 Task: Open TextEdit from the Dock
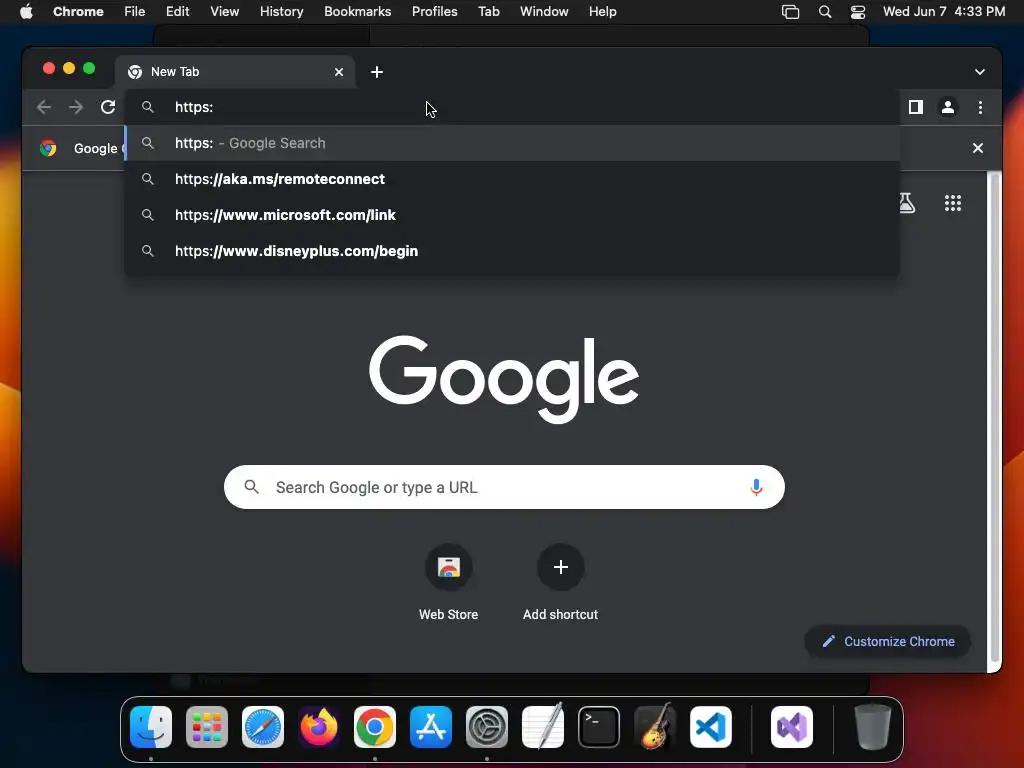point(543,727)
